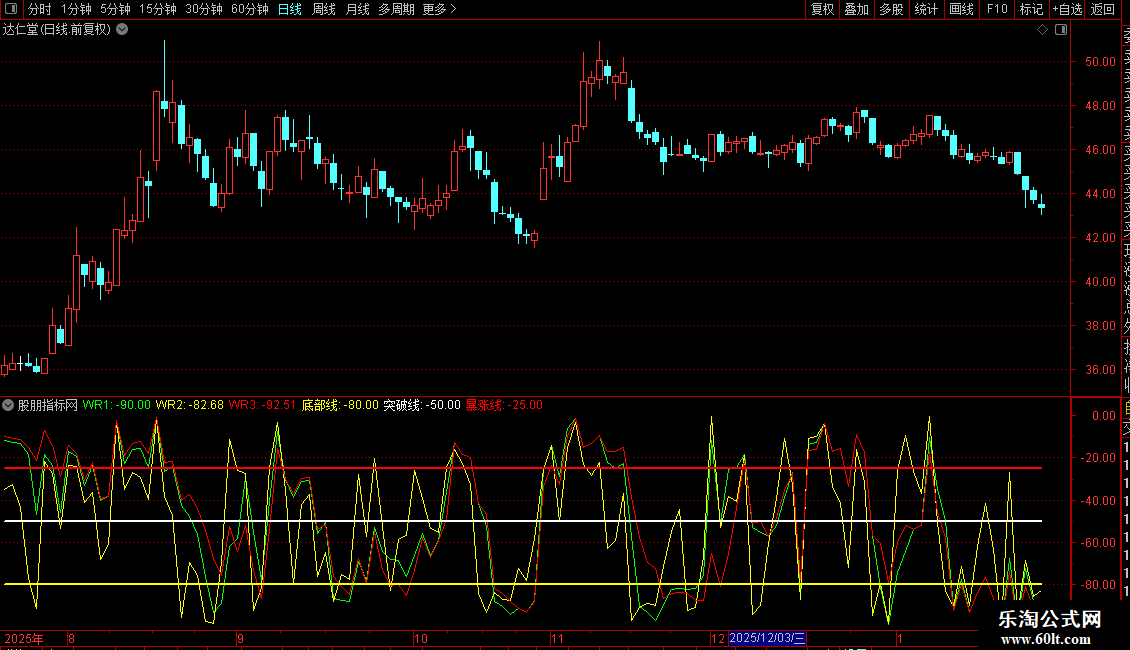1130x650 pixels.
Task: Click the 2025年 label on date axis
Action: (x=24, y=638)
